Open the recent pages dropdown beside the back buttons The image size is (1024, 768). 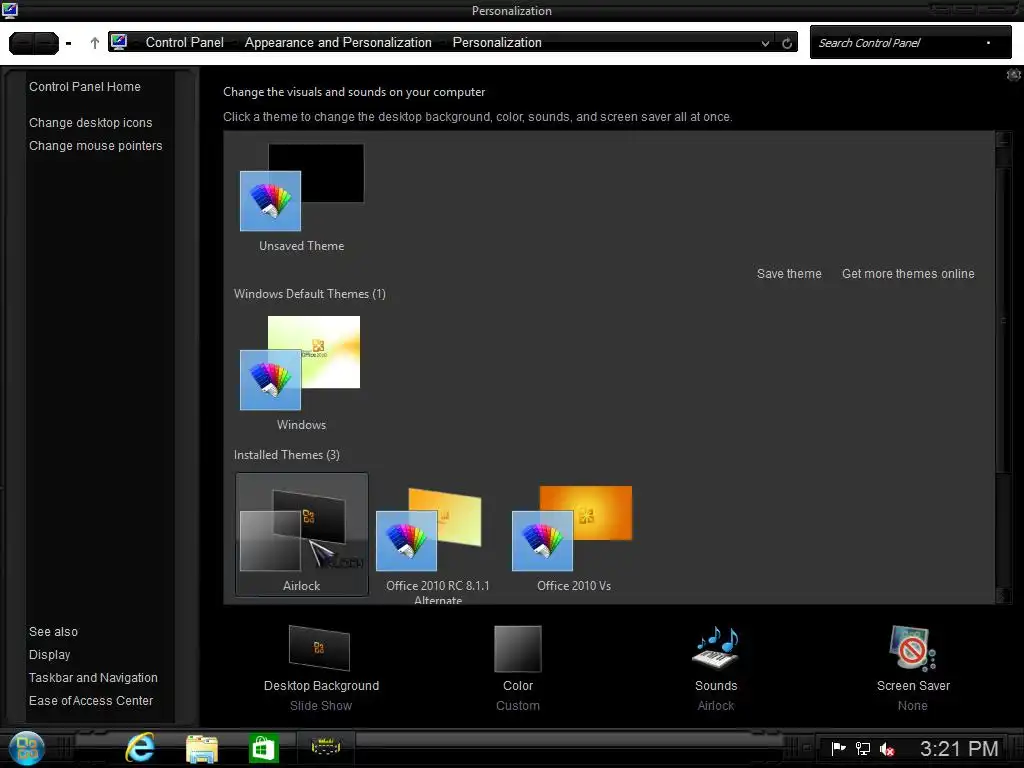(69, 44)
